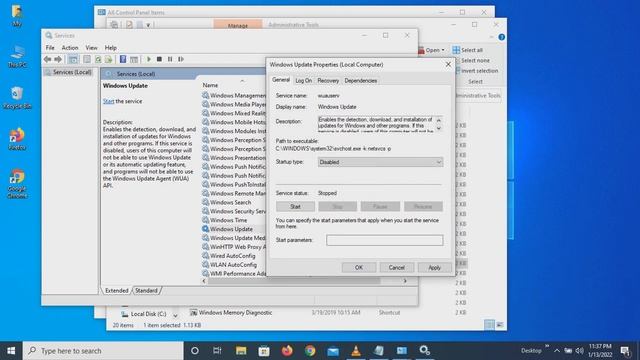Open the View menu in Services
The width and height of the screenshot is (640, 360).
pyautogui.click(x=91, y=48)
